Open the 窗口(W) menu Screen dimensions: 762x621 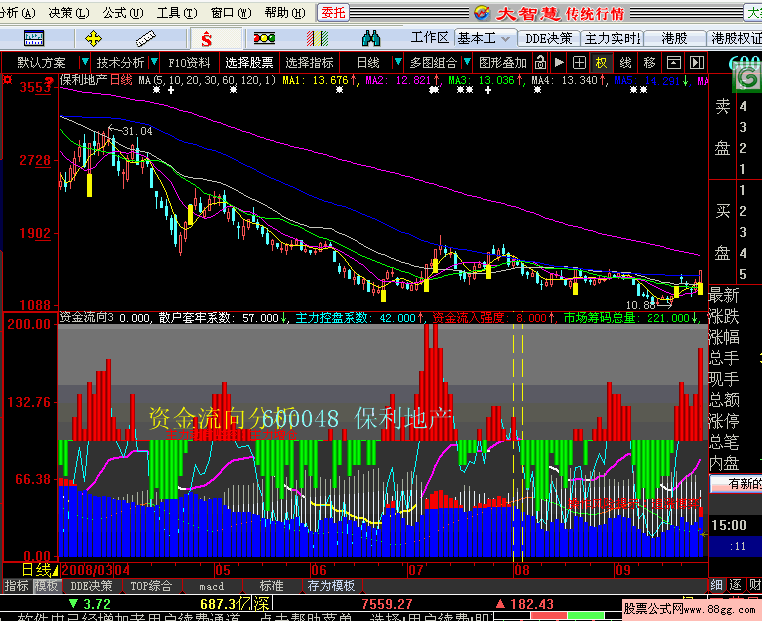[231, 13]
